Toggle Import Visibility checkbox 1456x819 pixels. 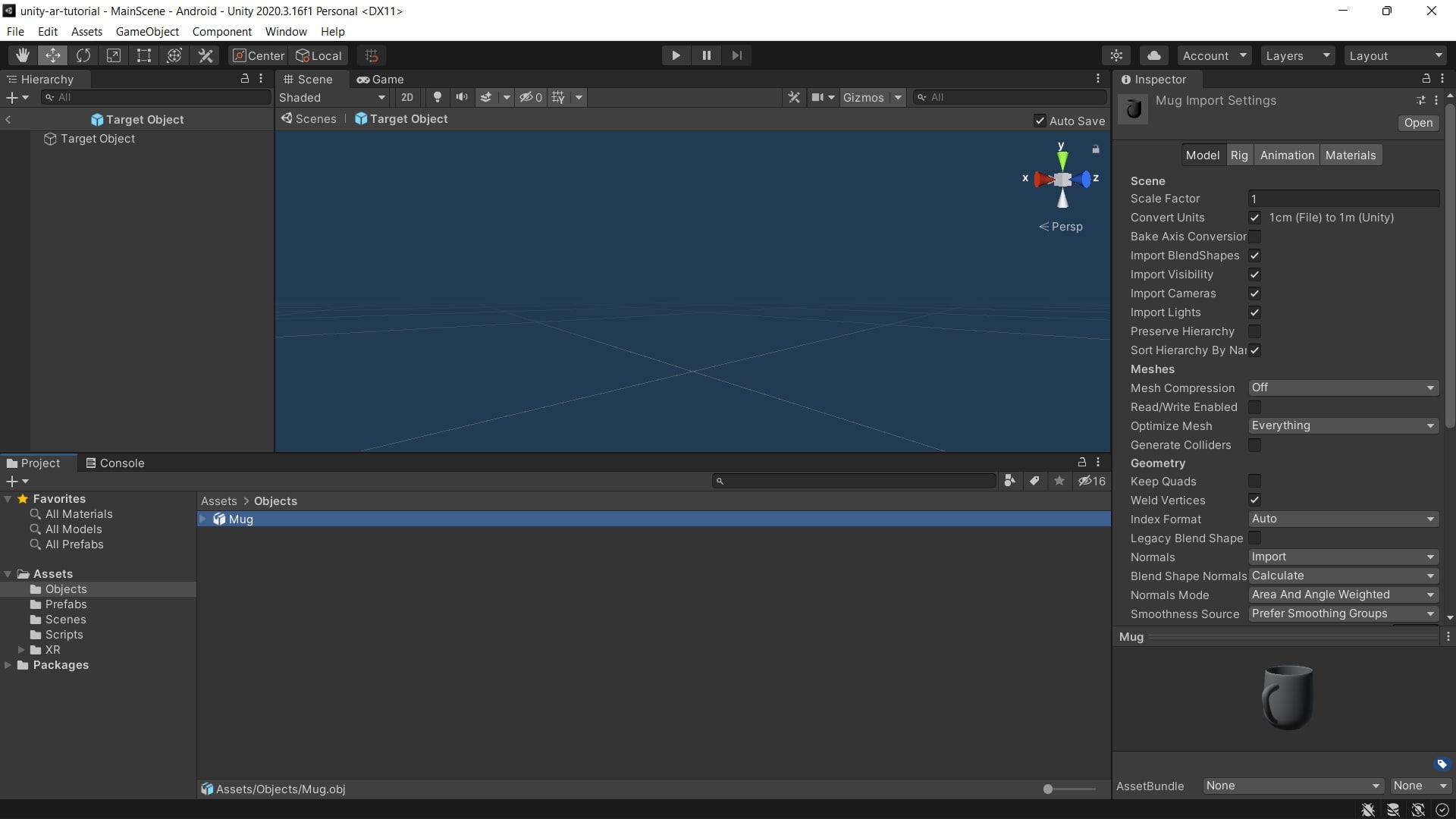tap(1255, 275)
